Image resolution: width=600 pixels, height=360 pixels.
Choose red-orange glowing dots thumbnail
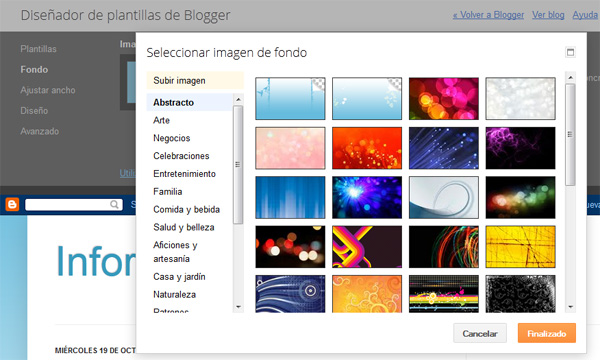tap(367, 148)
